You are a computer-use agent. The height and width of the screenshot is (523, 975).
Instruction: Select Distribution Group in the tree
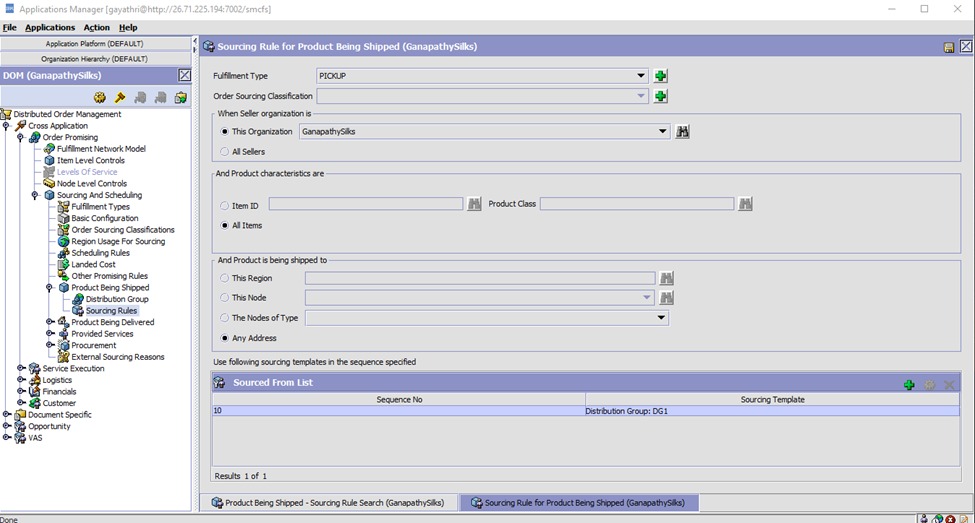[x=116, y=299]
